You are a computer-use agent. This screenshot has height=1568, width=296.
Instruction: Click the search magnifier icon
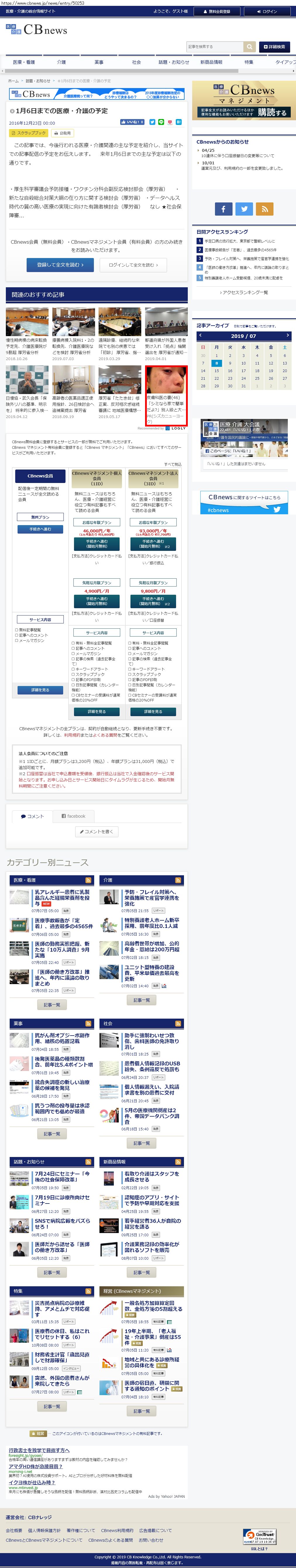249,47
